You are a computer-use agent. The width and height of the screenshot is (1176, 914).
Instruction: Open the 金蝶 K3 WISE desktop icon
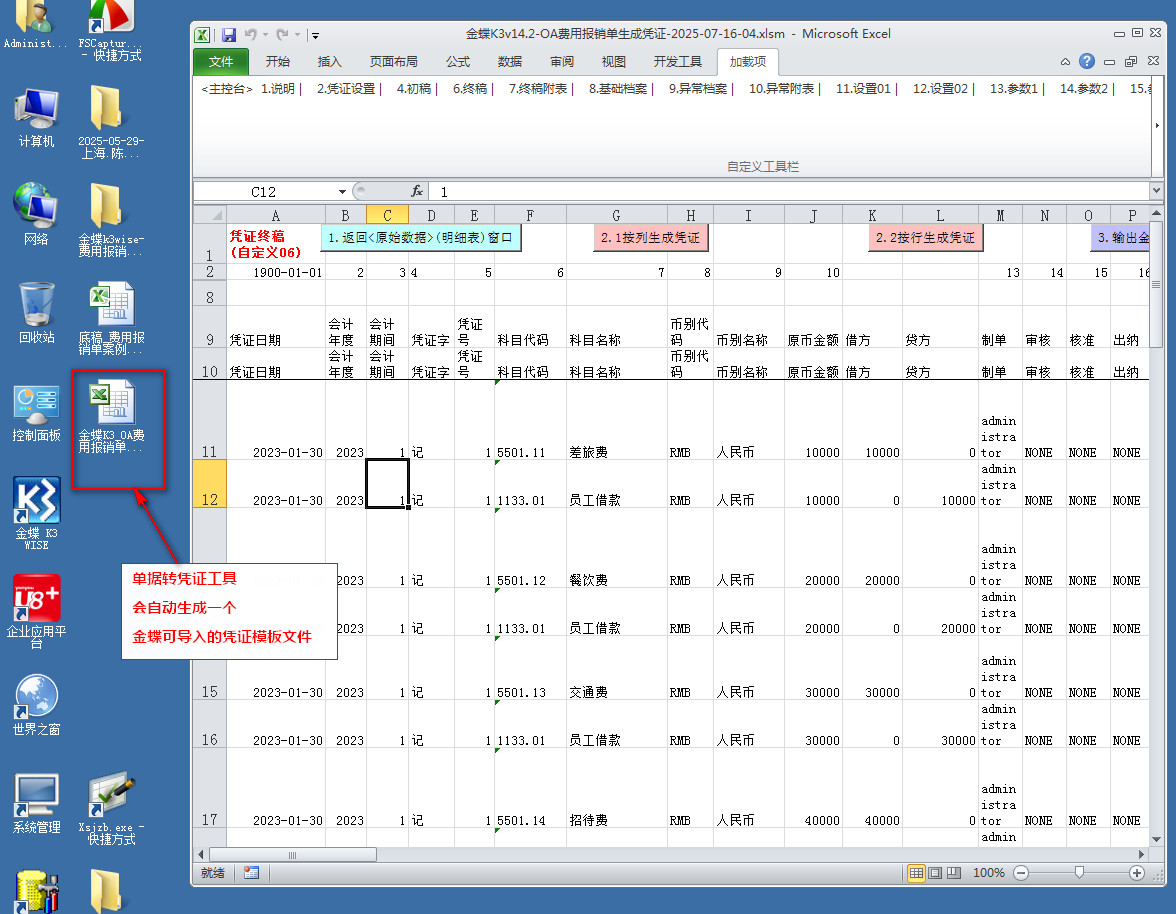coord(36,513)
